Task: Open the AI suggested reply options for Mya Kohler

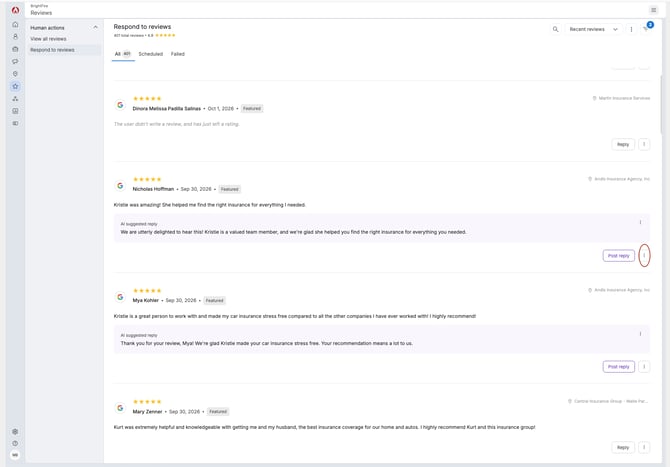Action: (640, 334)
